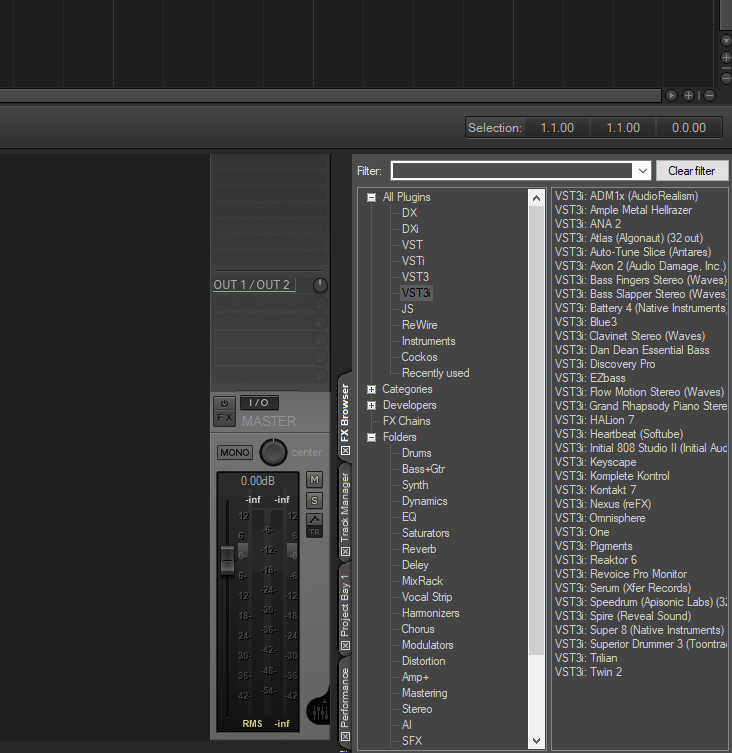Screen dimensions: 732x753
Task: Click the OUT 1 / OUT 2 hardware output send
Action: [x=252, y=285]
